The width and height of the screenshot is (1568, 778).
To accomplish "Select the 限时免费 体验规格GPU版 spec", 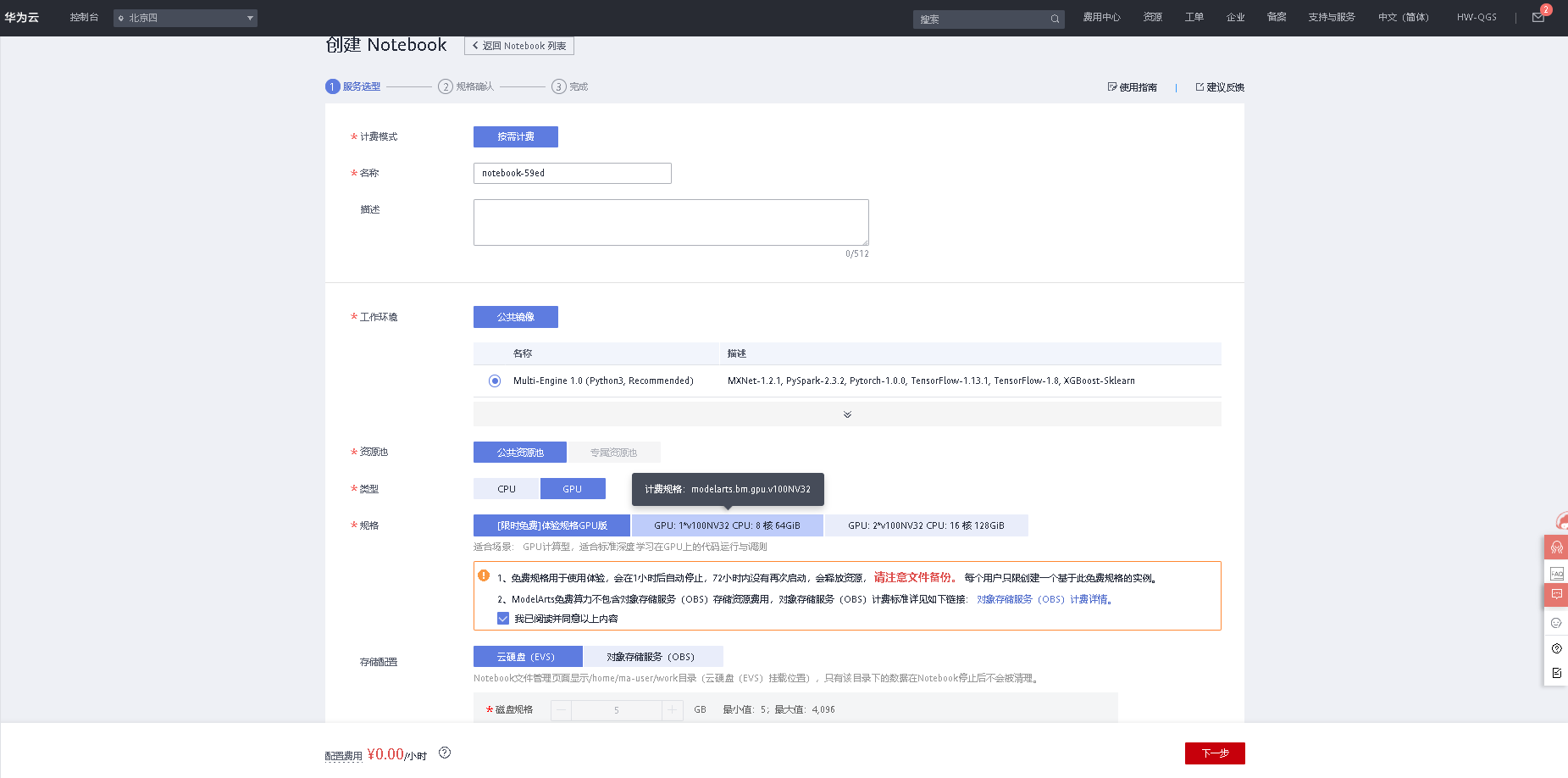I will 551,525.
